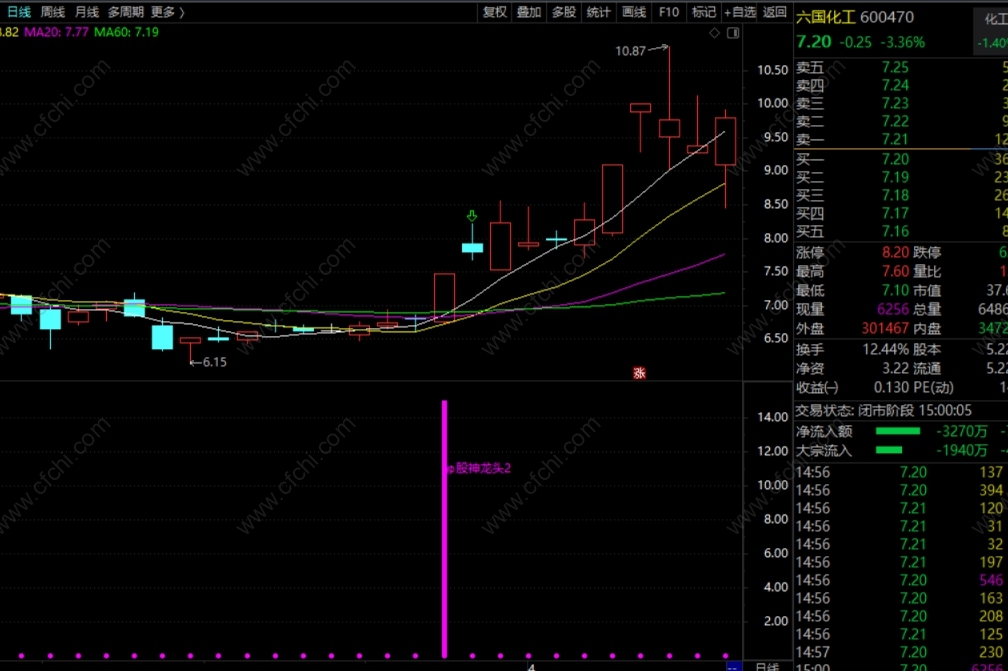The image size is (1008, 671).
Task: Click the green down-arrow signal marker
Action: coord(472,216)
